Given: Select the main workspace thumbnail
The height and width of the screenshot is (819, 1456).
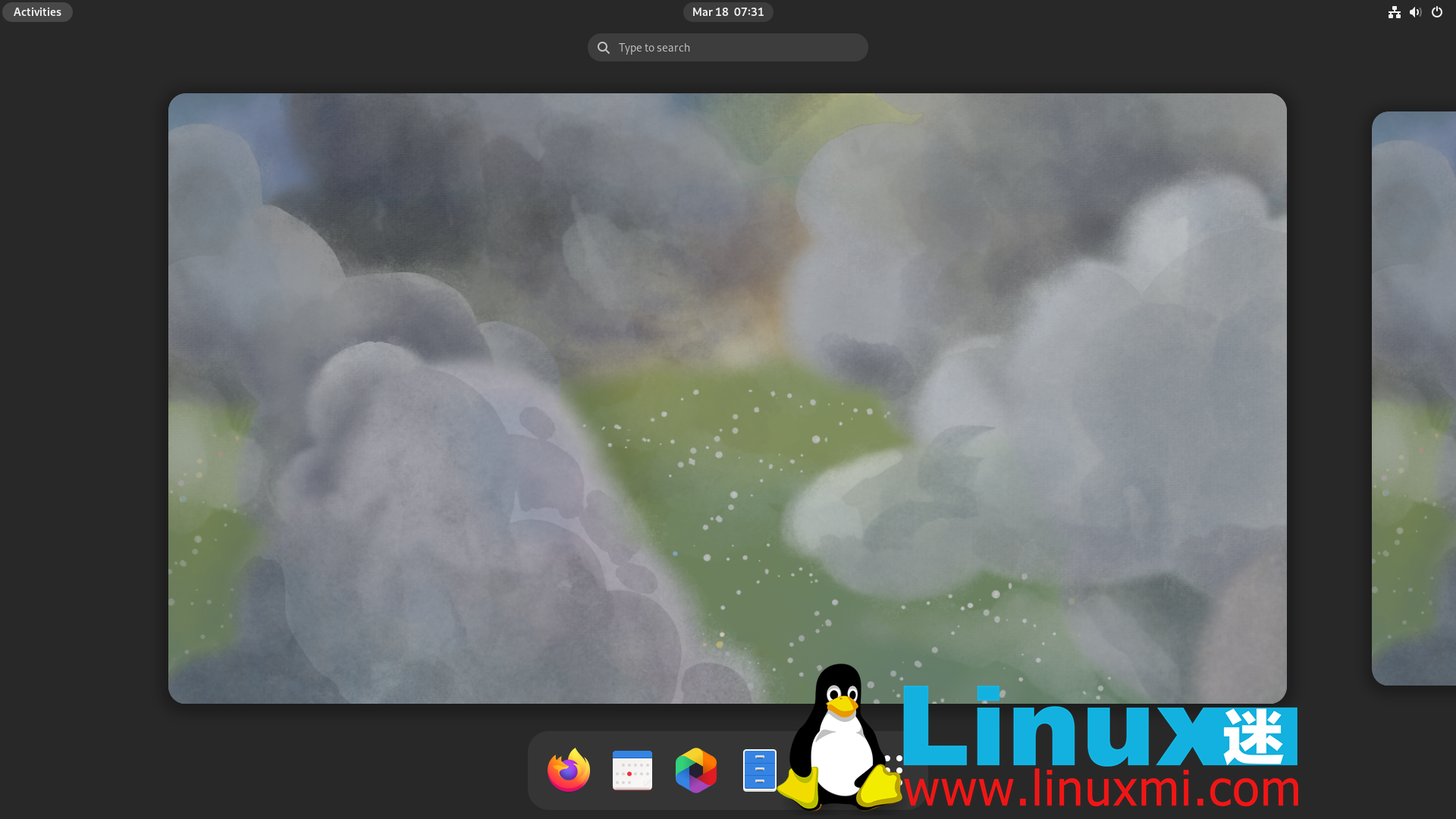Looking at the screenshot, I should [727, 398].
